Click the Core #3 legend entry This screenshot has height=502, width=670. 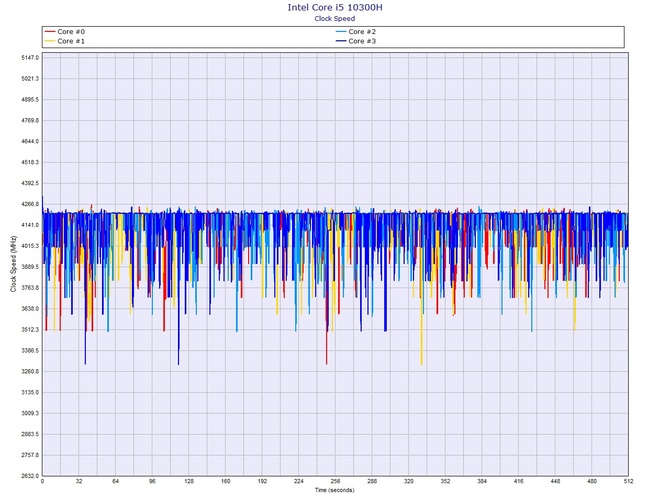[x=356, y=41]
